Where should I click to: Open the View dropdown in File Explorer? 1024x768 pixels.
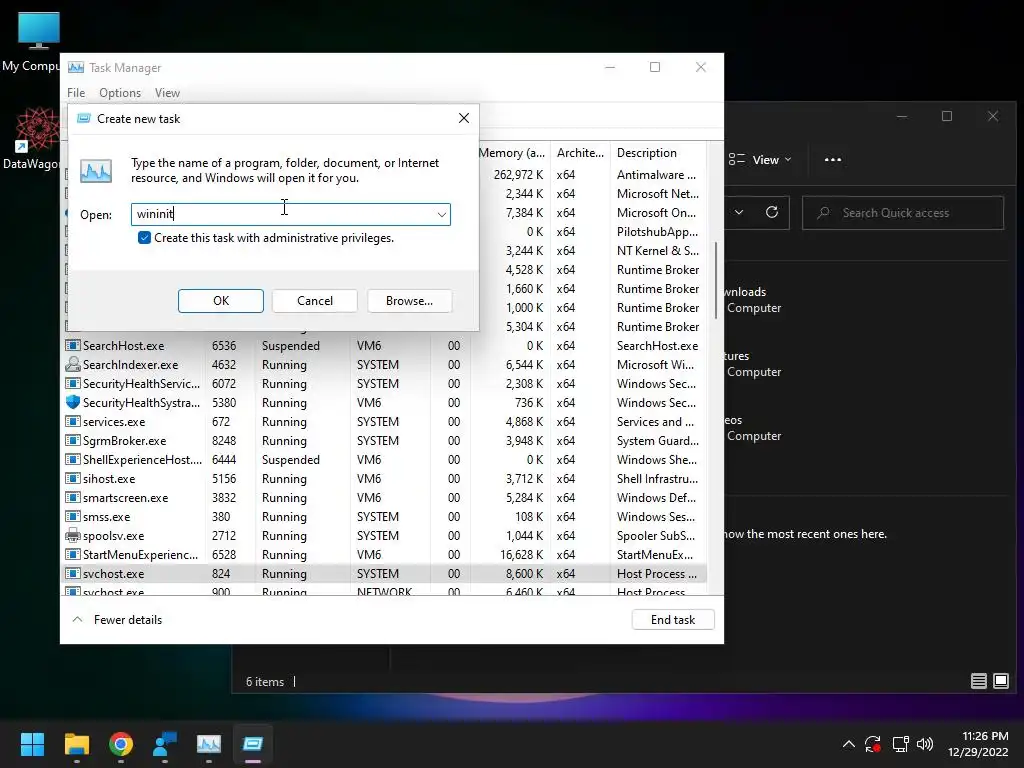click(x=760, y=159)
